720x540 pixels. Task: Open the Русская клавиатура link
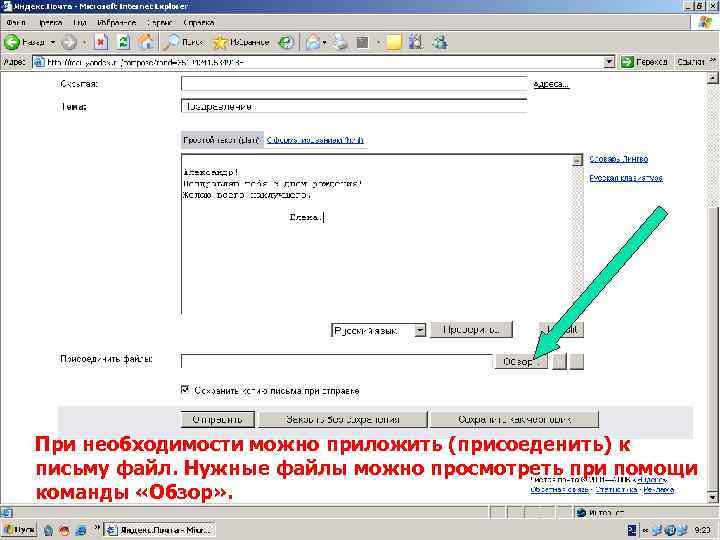click(626, 178)
